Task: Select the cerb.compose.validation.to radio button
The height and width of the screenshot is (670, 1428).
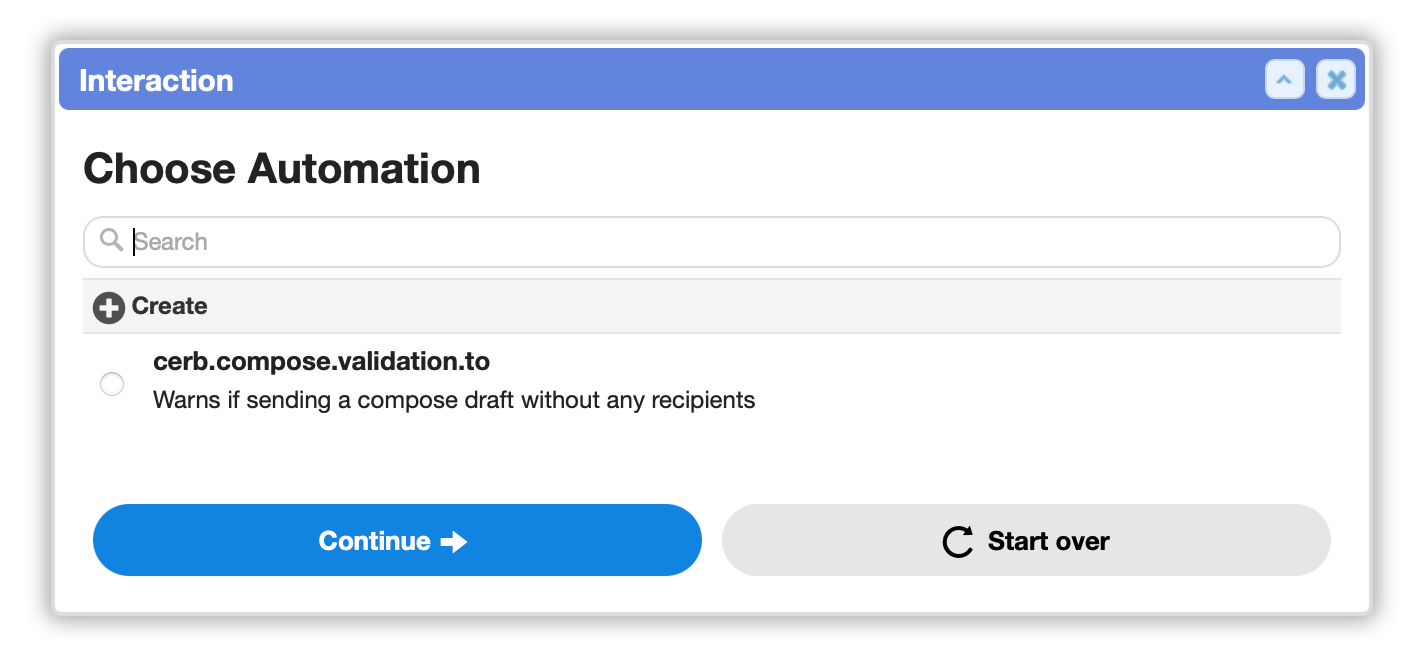Action: (x=112, y=384)
